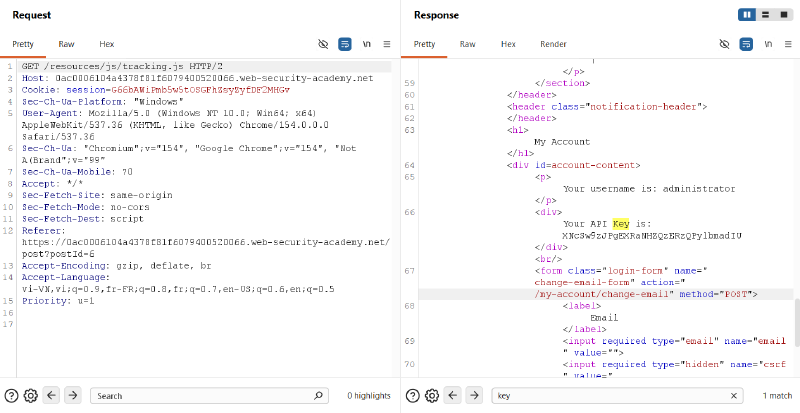This screenshot has width=800, height=413.
Task: Click Response search field containing 'key'
Action: tap(617, 396)
